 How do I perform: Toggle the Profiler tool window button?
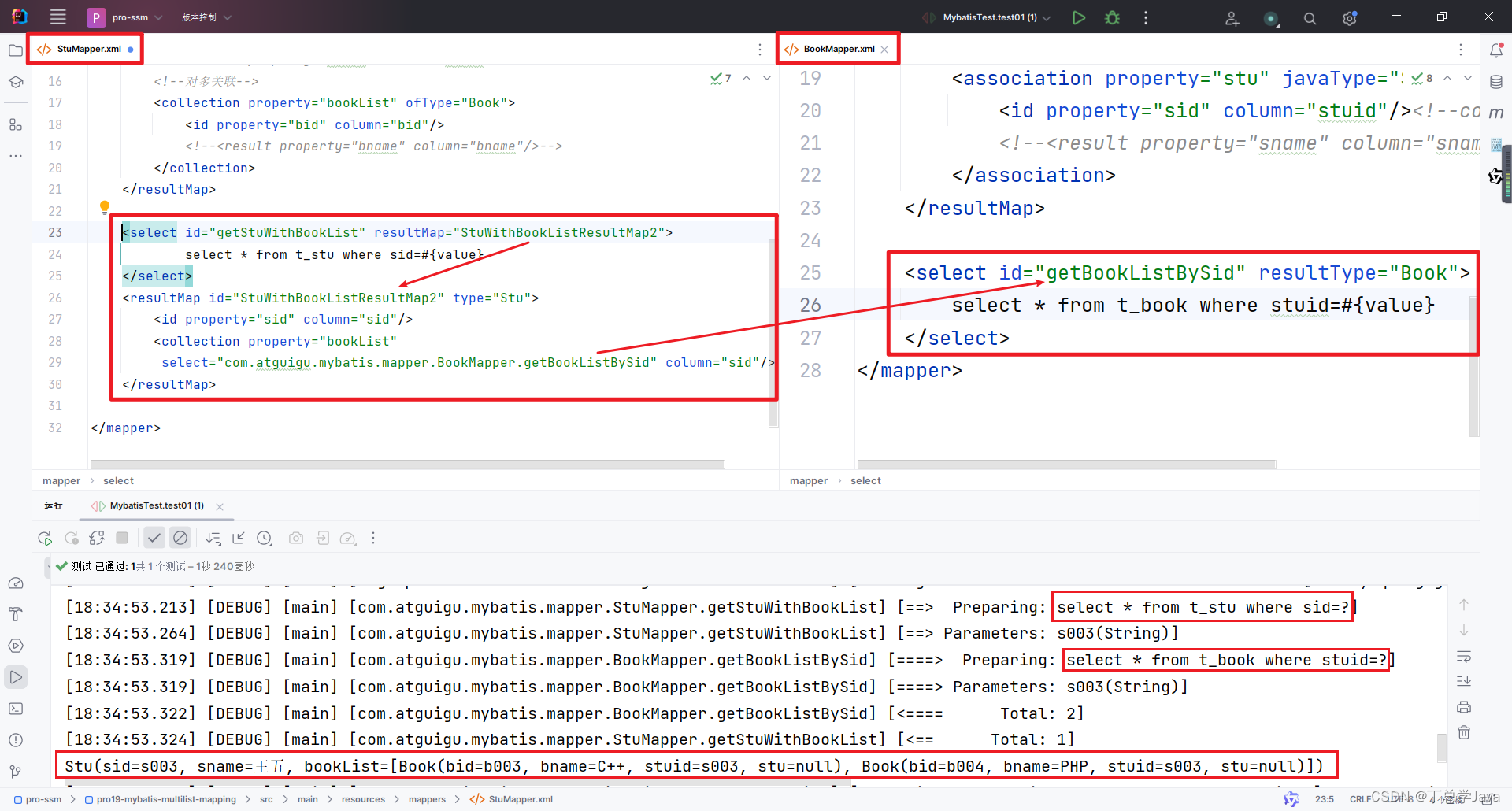click(16, 583)
